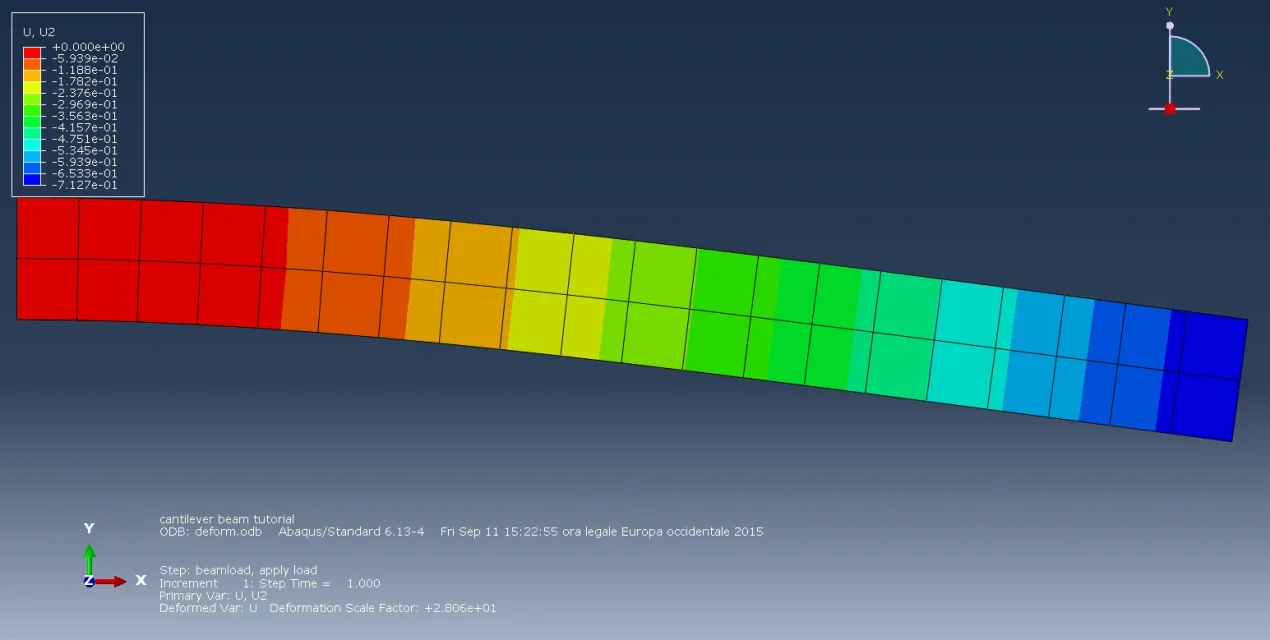Click the yellow swatch in the contour legend

coord(32,87)
